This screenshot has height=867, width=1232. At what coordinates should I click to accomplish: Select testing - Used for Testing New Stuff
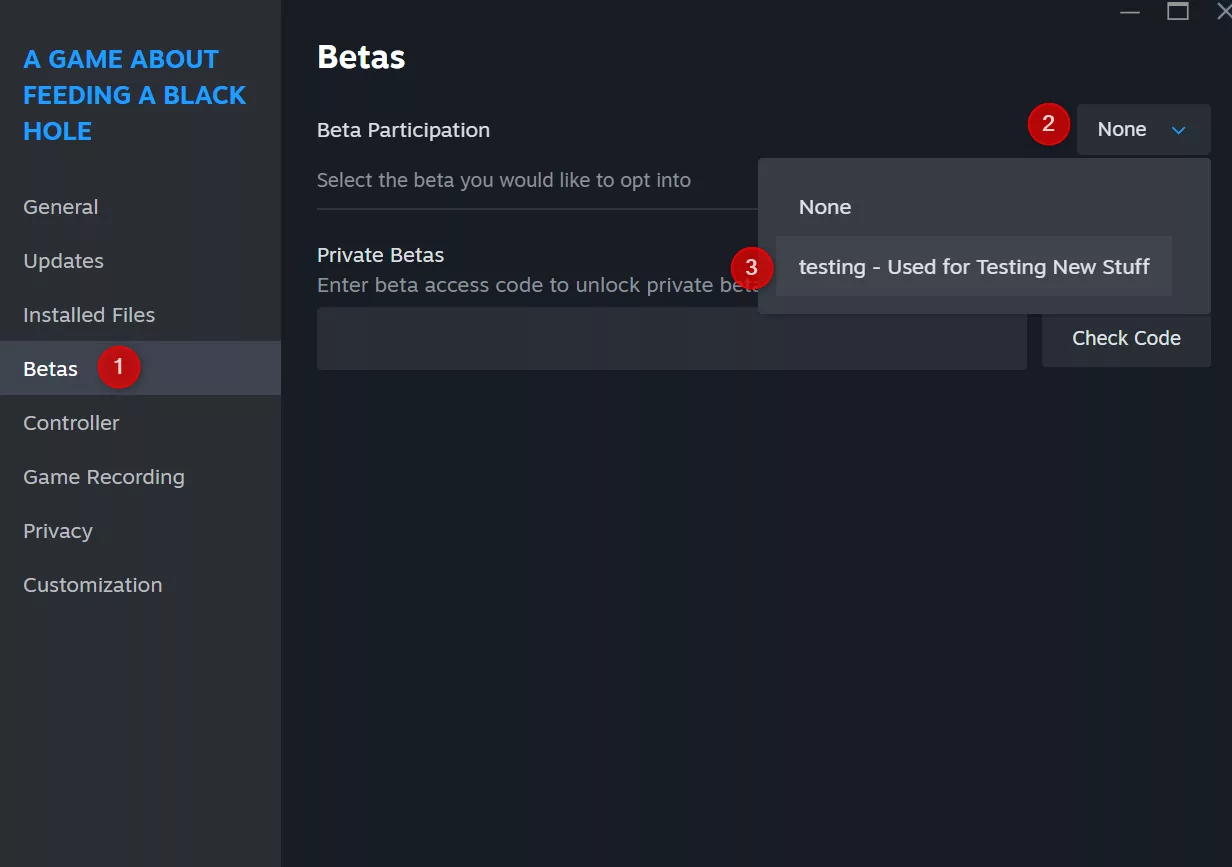(x=973, y=267)
